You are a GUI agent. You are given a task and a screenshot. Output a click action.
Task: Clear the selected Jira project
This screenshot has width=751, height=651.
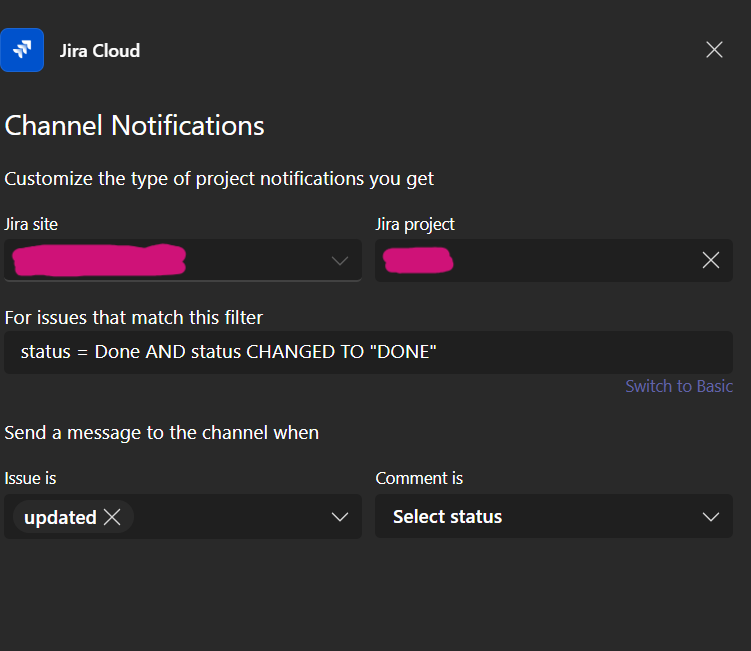pos(711,261)
